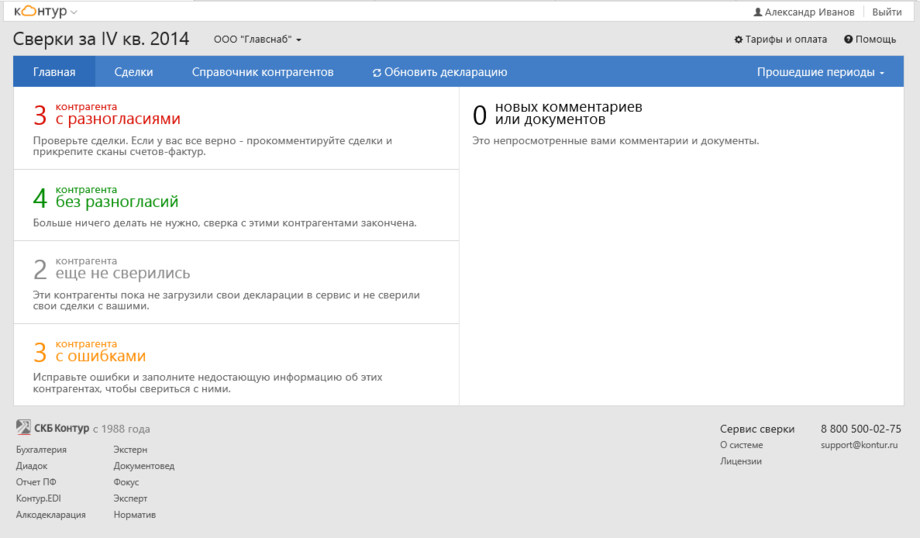Open СКБ Контур footer link
The width and height of the screenshot is (920, 538).
coord(62,428)
